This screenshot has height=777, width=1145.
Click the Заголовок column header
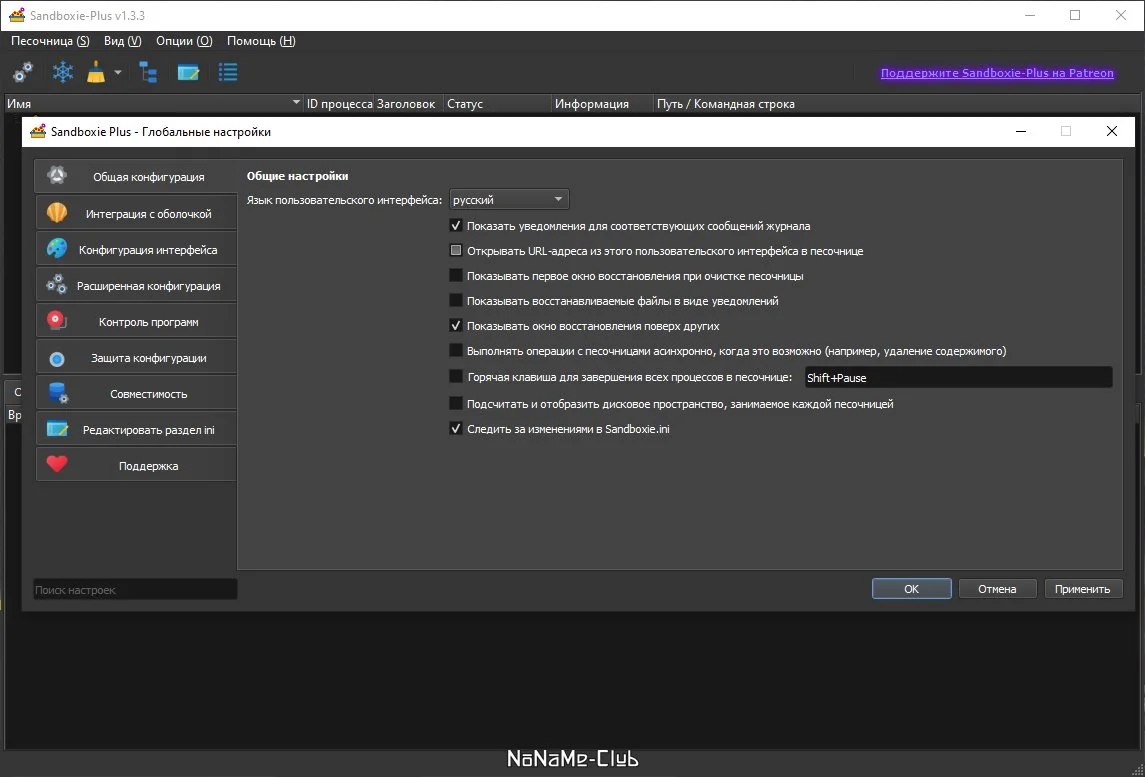click(x=406, y=104)
